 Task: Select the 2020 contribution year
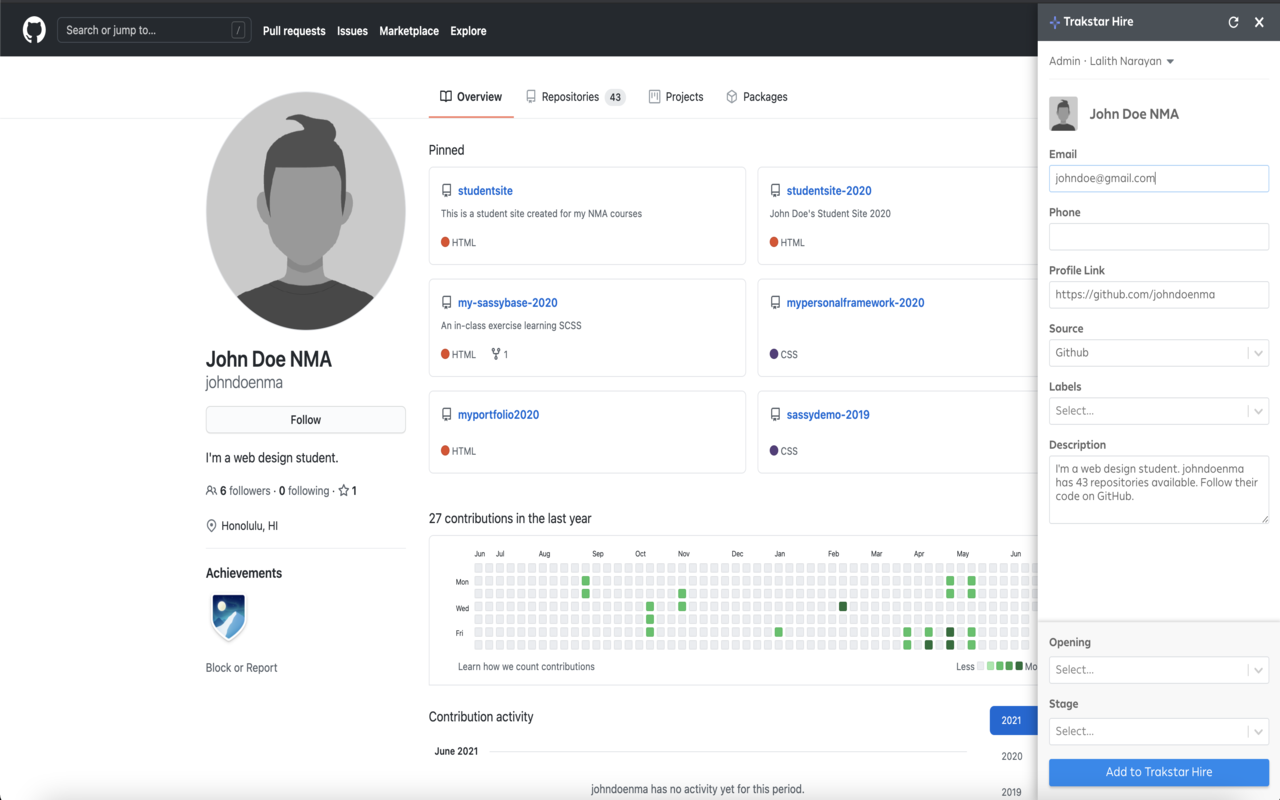point(1012,757)
